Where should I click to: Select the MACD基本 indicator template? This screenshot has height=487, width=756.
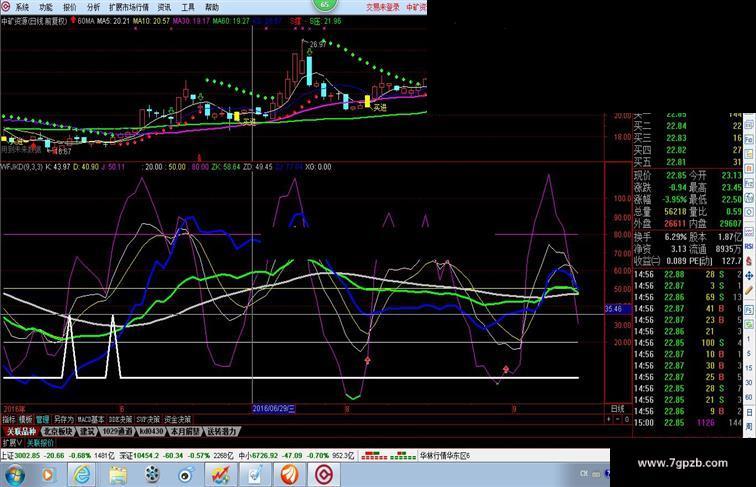click(x=91, y=419)
